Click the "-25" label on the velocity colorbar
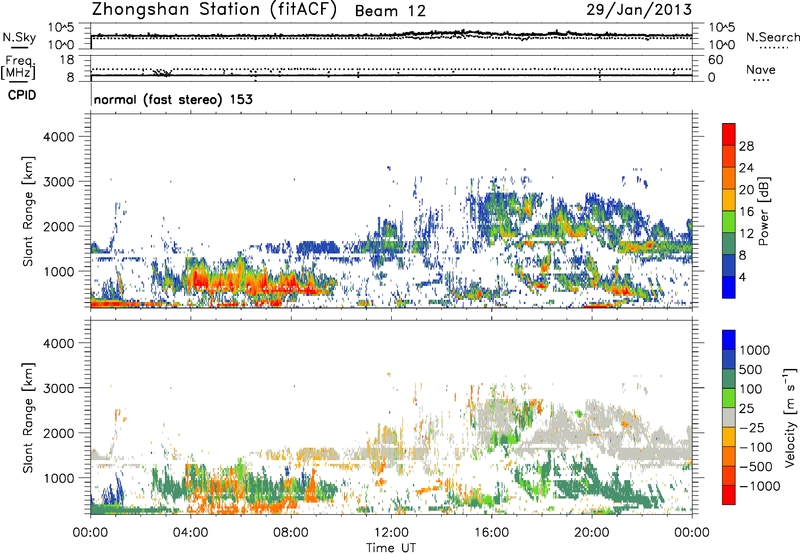Viewport: 800px width, 554px height. coord(752,427)
